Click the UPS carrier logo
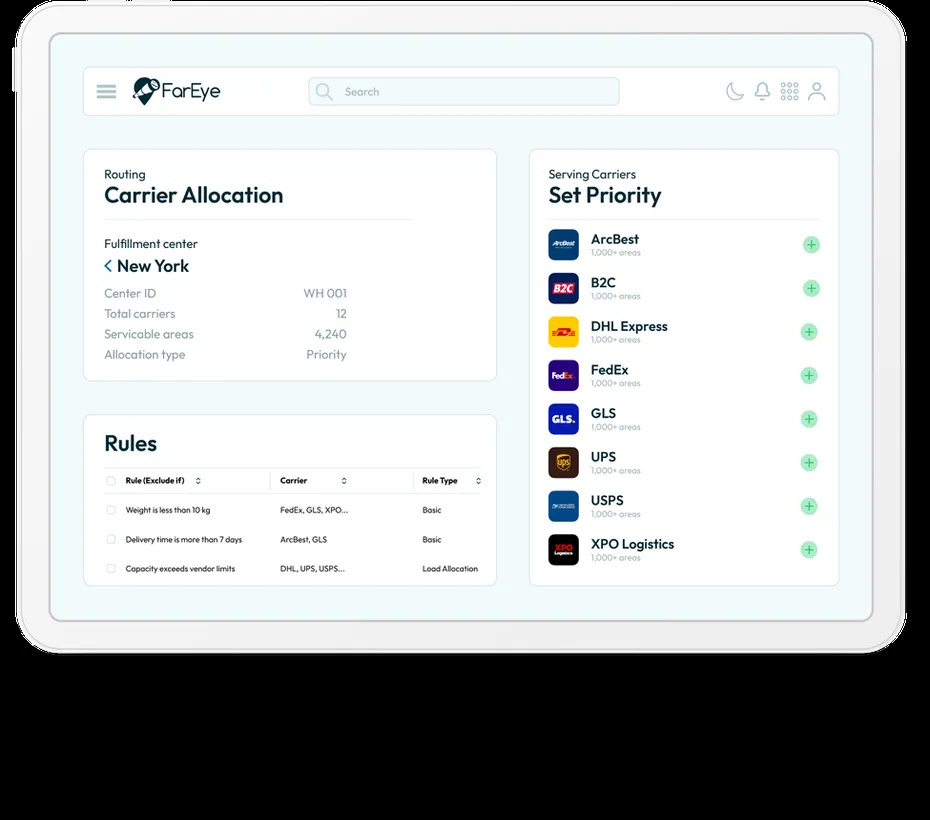 point(563,462)
